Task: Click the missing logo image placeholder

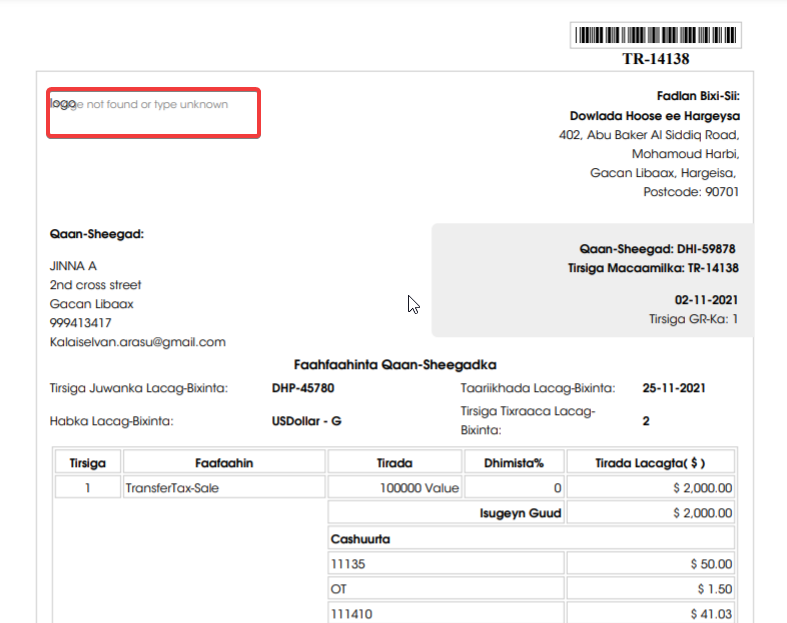Action: [x=154, y=113]
